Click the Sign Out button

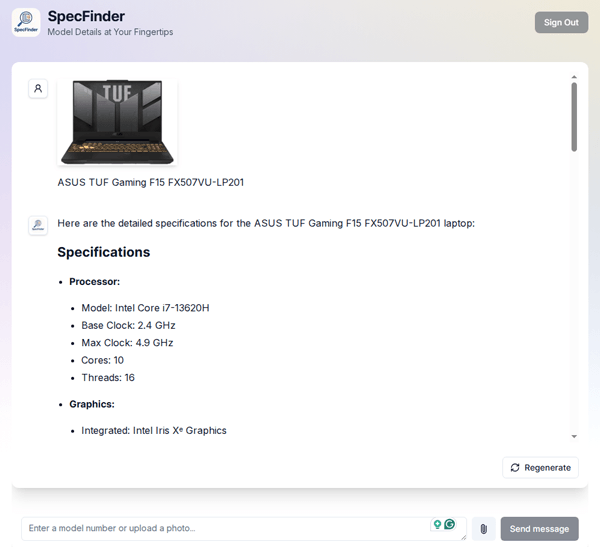click(561, 23)
